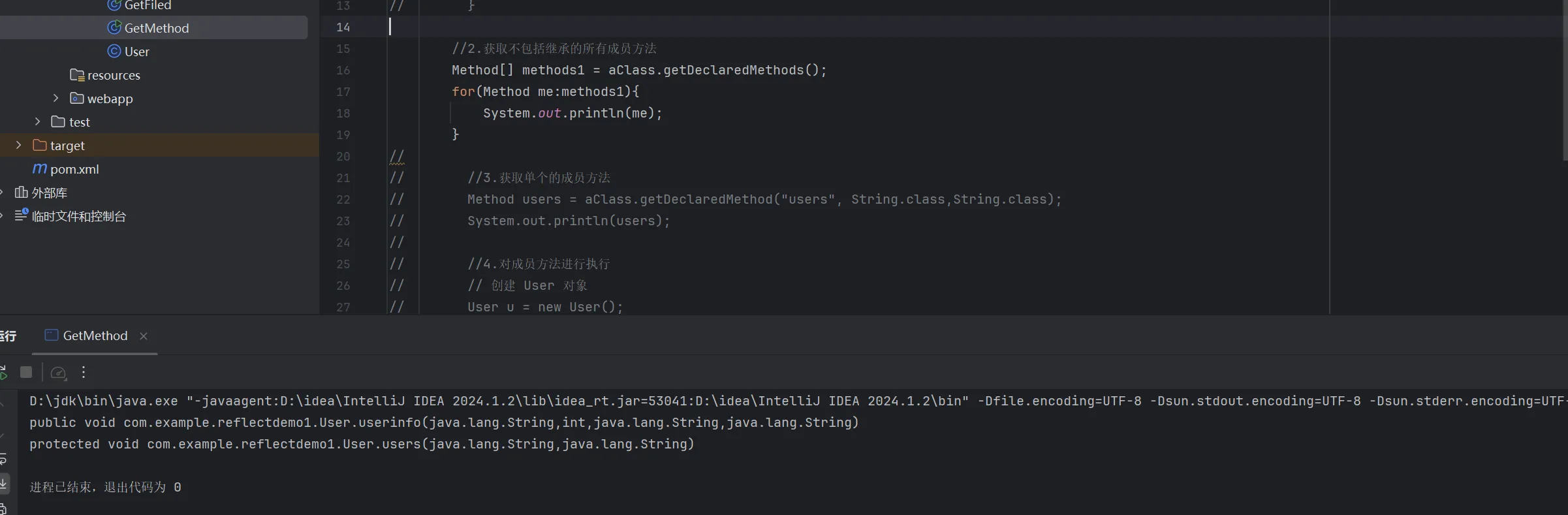Close the GetMethod run tab
This screenshot has width=1568, height=515.
[144, 336]
